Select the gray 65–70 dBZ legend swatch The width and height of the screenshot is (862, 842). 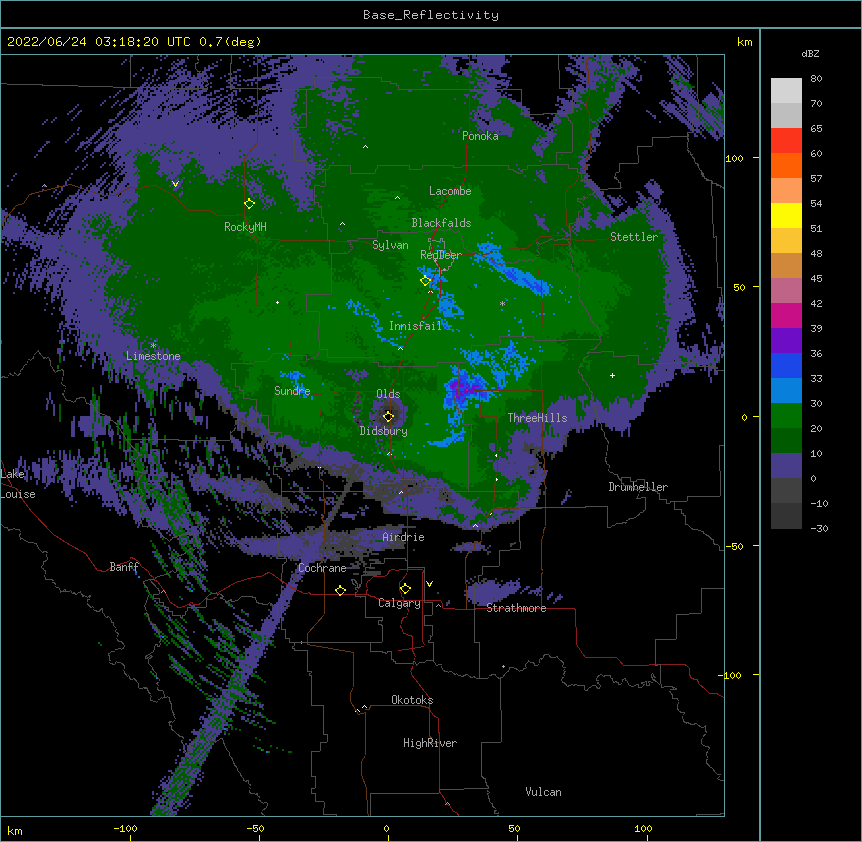tap(786, 115)
